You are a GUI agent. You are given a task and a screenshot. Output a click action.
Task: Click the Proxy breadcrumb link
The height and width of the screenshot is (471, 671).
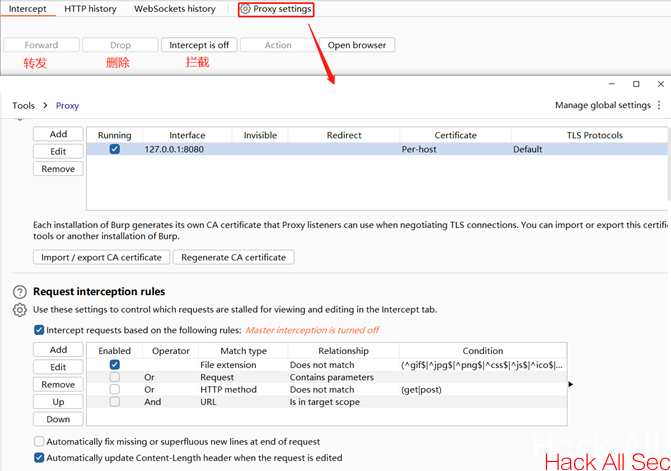point(67,105)
